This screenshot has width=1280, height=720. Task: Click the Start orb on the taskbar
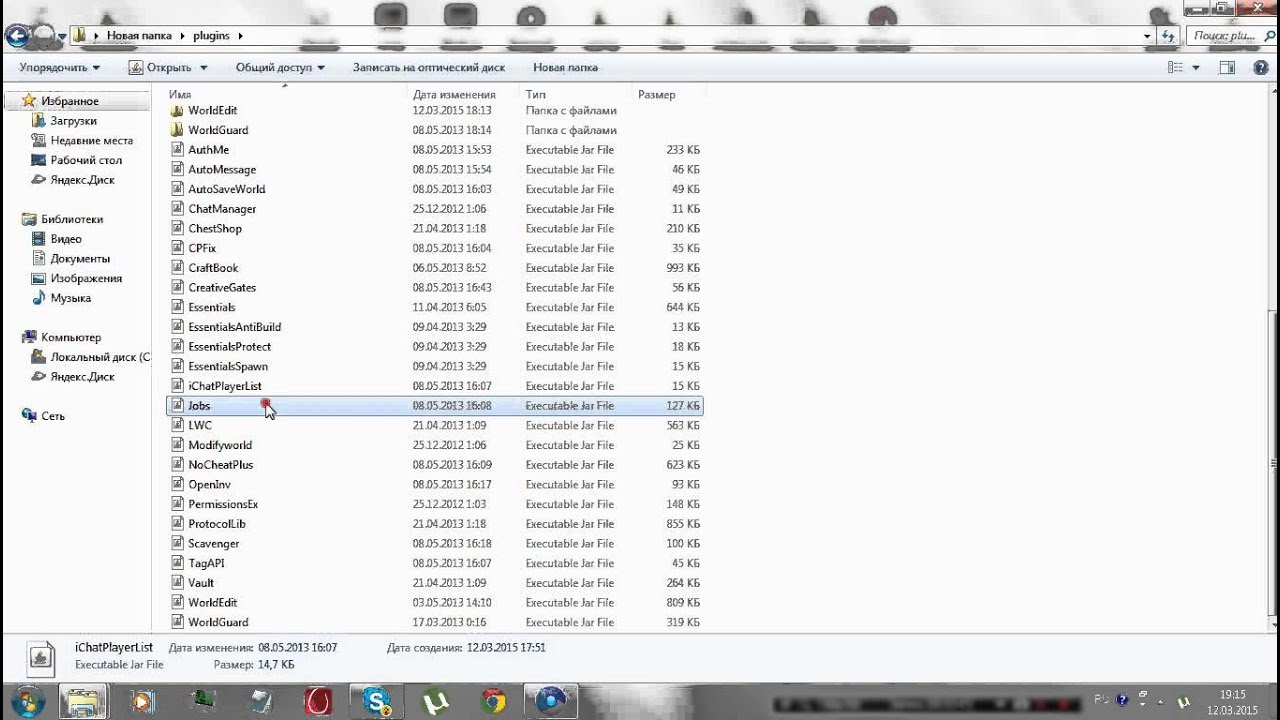[27, 700]
